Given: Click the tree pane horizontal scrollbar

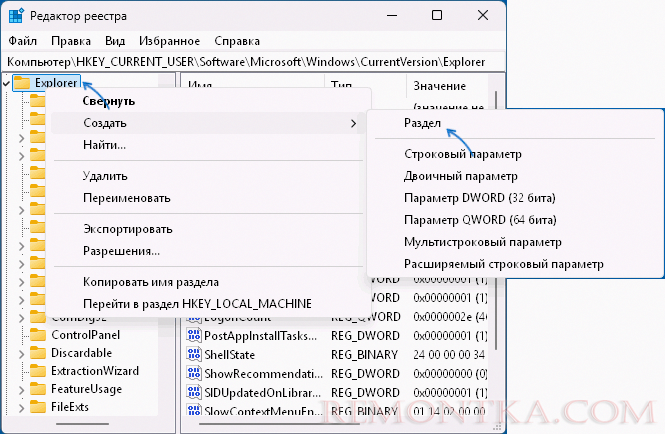Looking at the screenshot, I should coord(82,424).
